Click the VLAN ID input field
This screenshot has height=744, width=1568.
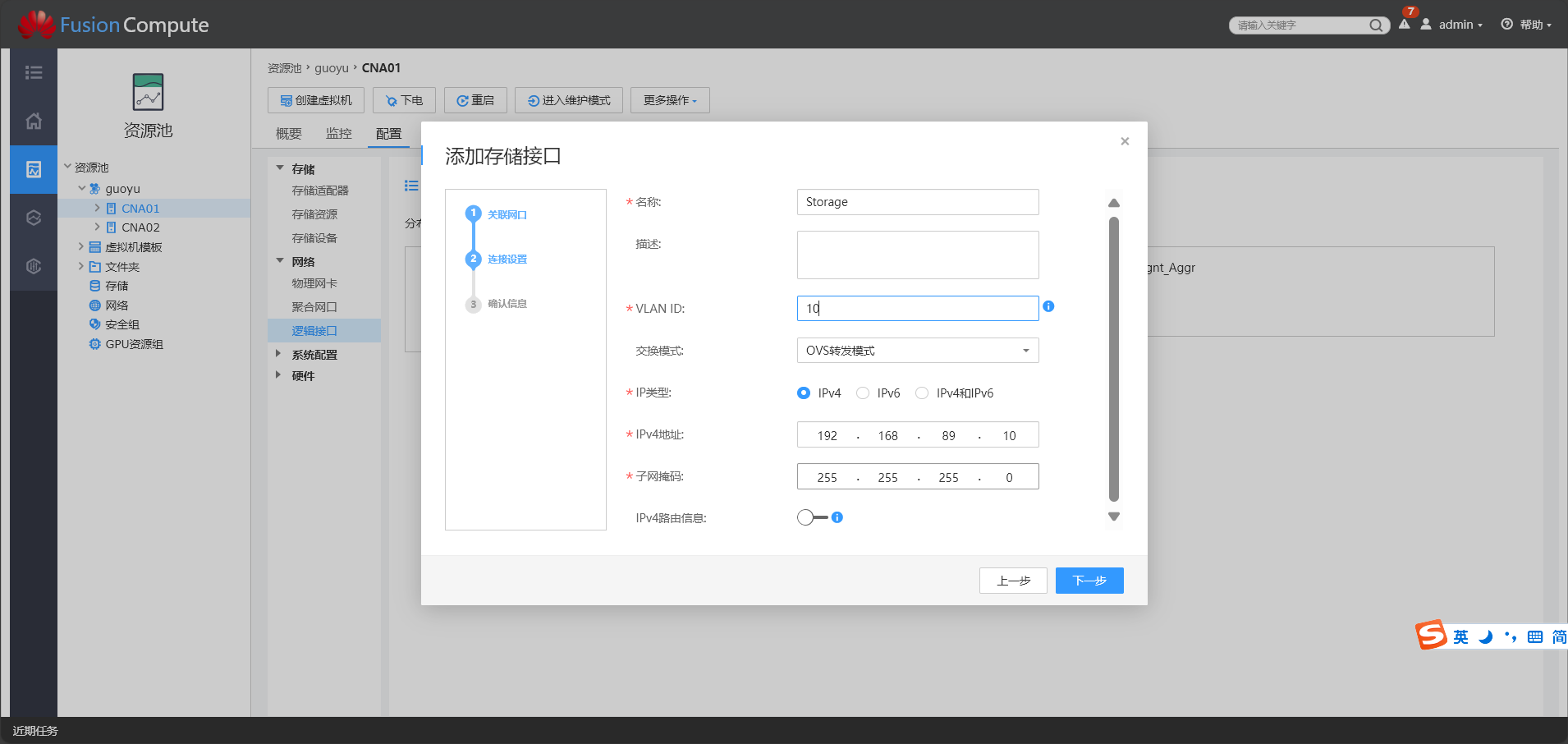pos(918,308)
